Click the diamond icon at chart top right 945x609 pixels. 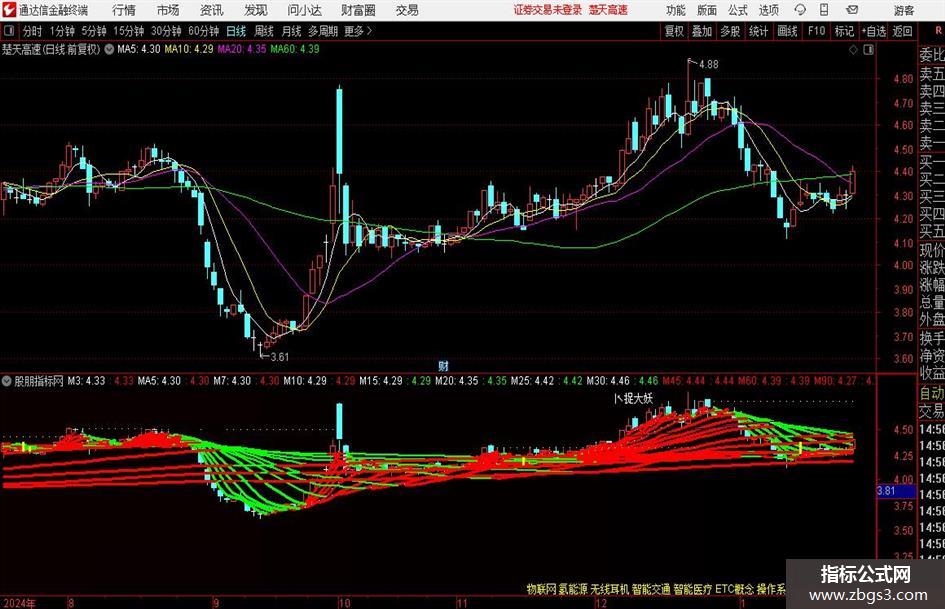(x=853, y=50)
